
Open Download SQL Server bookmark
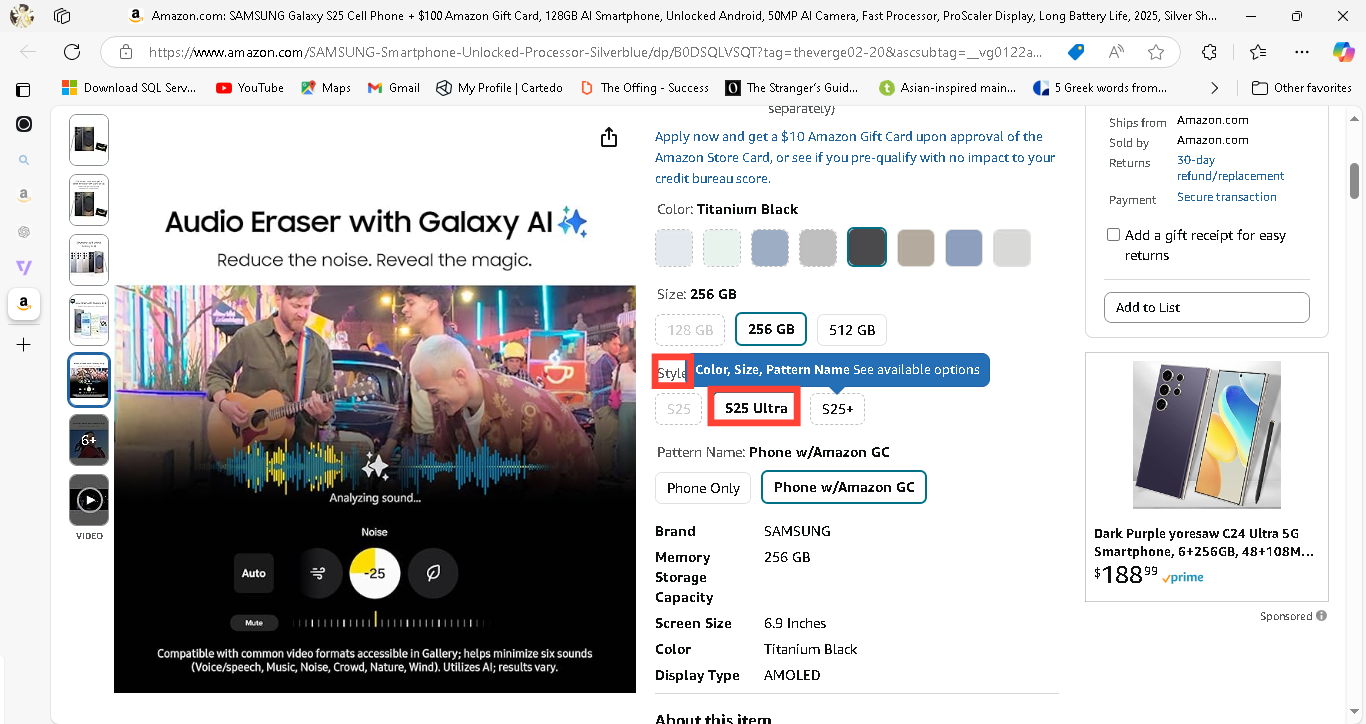pos(130,88)
